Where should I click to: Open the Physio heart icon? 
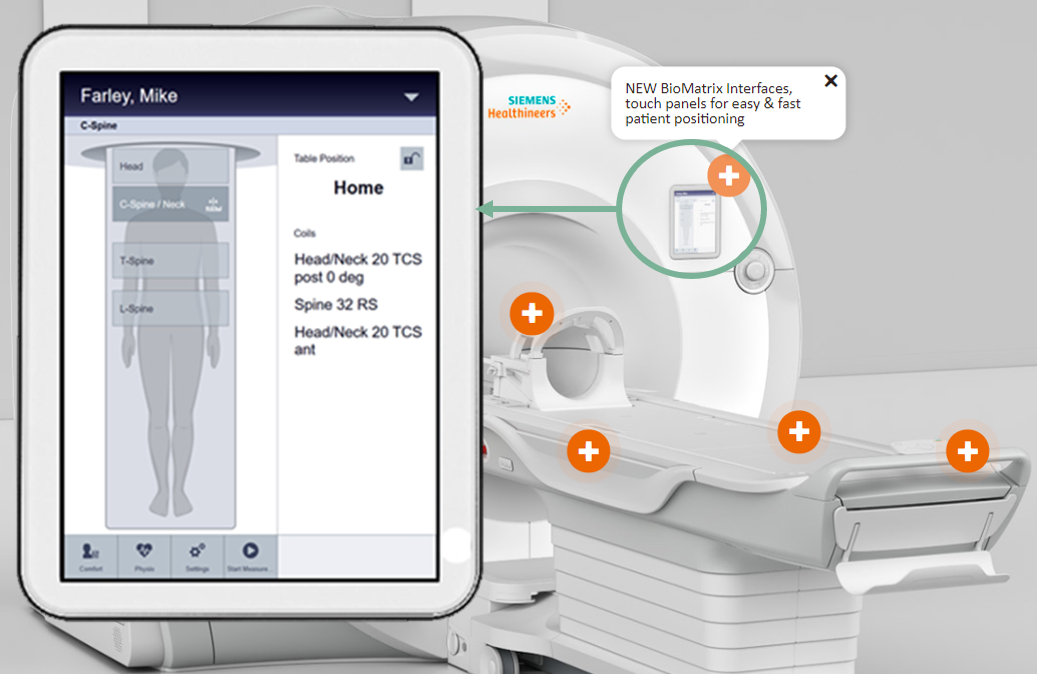coord(144,557)
